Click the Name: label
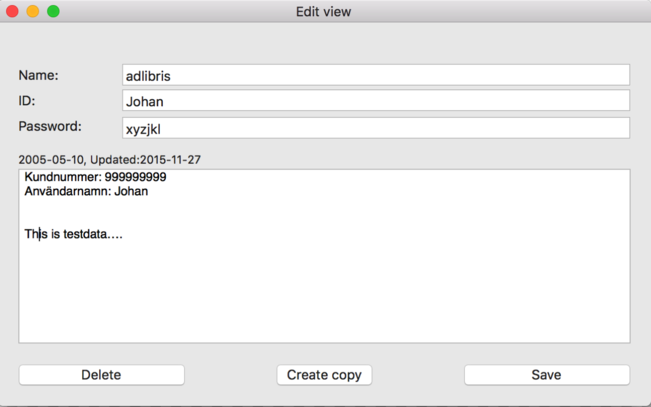This screenshot has width=651, height=407. coord(39,75)
